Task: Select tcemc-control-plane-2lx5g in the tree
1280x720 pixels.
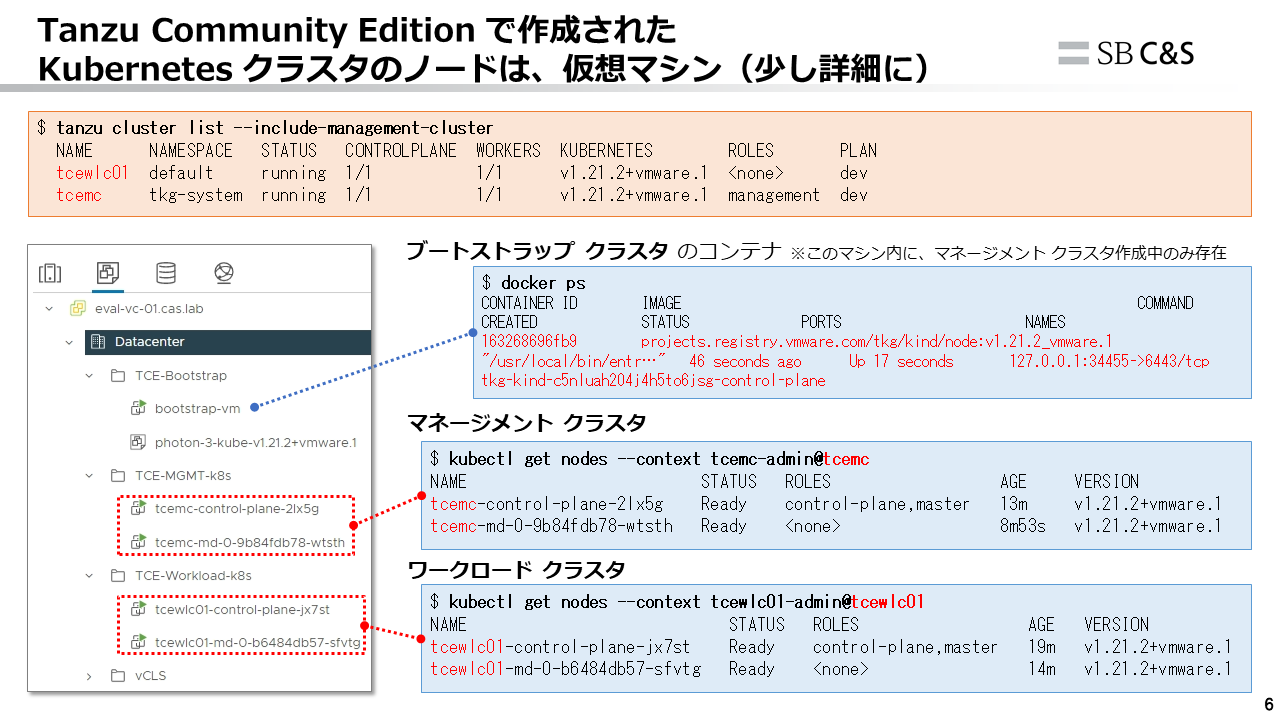Action: pyautogui.click(x=237, y=508)
